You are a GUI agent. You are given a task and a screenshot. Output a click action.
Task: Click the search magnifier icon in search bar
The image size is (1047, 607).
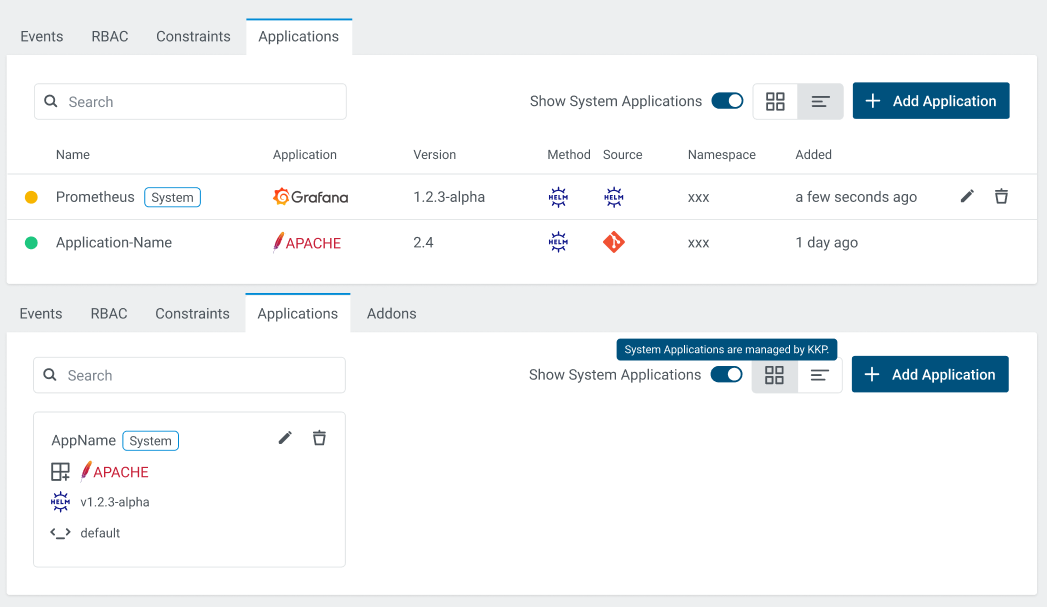pos(50,101)
